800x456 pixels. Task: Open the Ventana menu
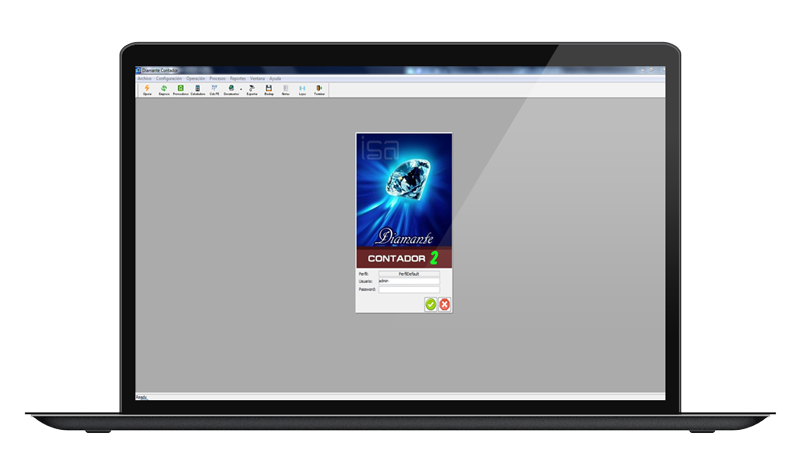click(258, 79)
